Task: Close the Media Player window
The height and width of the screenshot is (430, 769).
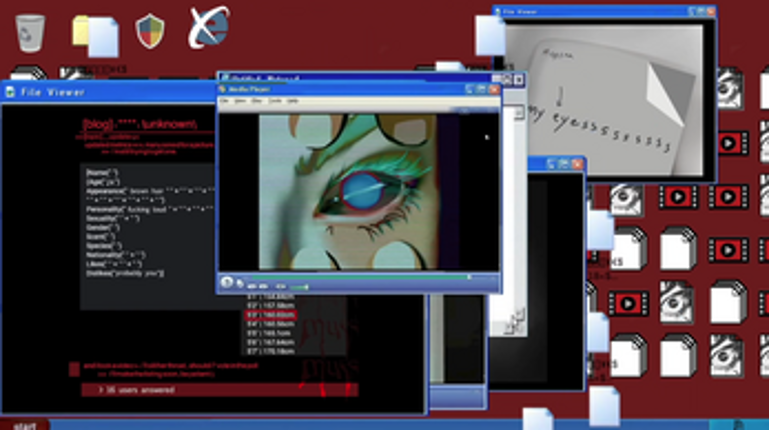Action: [493, 89]
